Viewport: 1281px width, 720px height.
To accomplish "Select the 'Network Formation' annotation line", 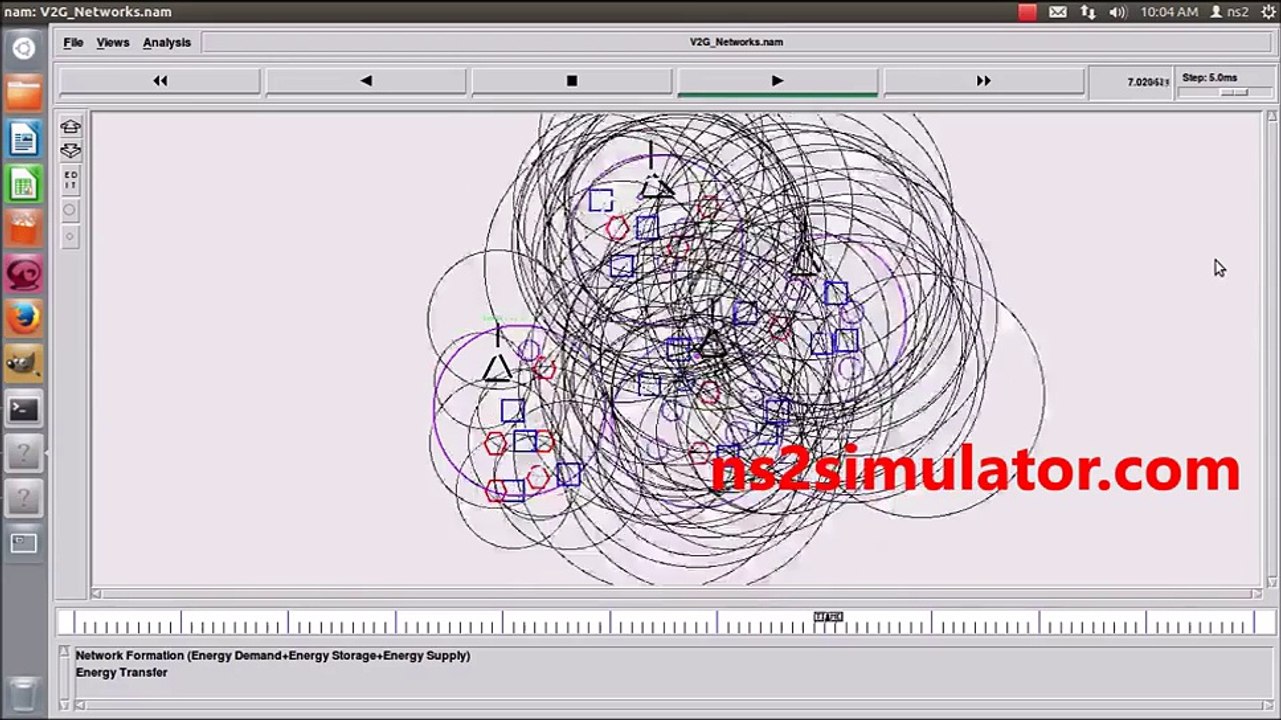I will coord(272,656).
